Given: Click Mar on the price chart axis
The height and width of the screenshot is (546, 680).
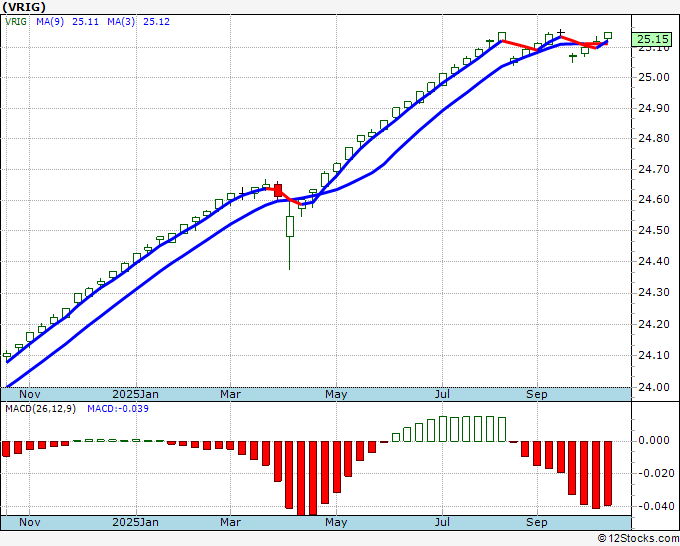Looking at the screenshot, I should click(230, 394).
